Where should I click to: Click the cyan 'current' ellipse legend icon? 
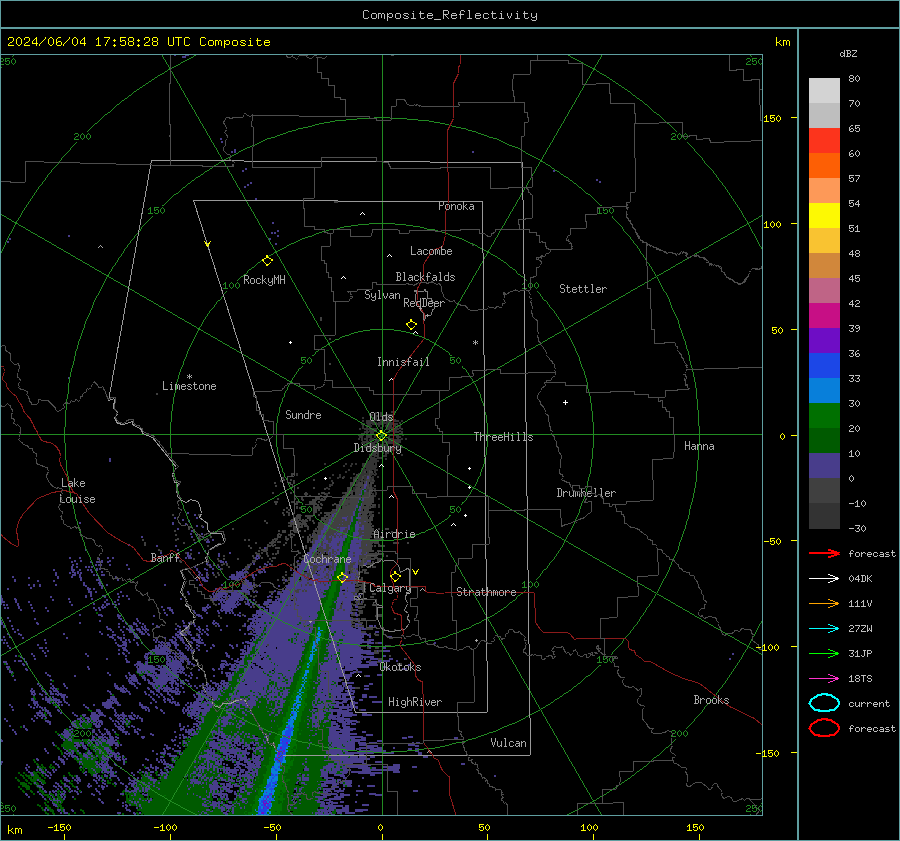[x=824, y=703]
